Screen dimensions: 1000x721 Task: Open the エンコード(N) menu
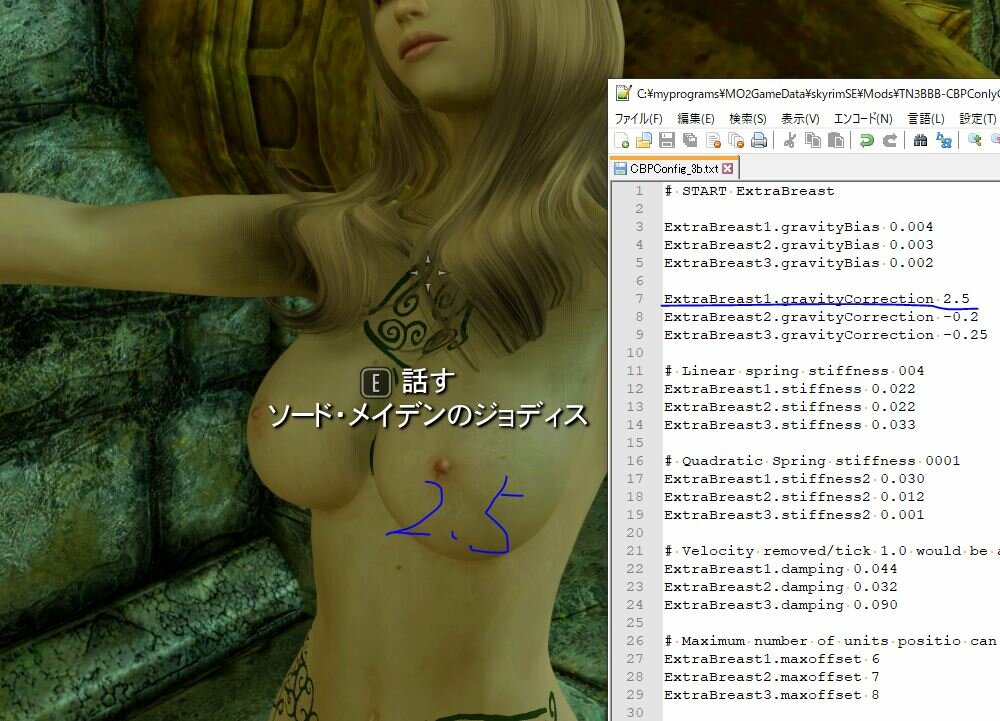(863, 119)
